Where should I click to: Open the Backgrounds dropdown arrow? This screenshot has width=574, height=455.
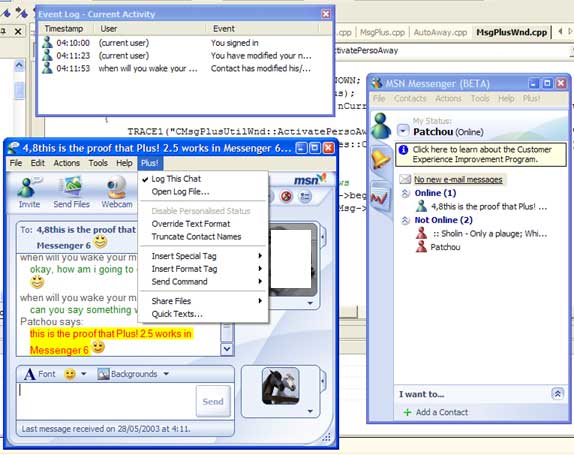pyautogui.click(x=166, y=374)
